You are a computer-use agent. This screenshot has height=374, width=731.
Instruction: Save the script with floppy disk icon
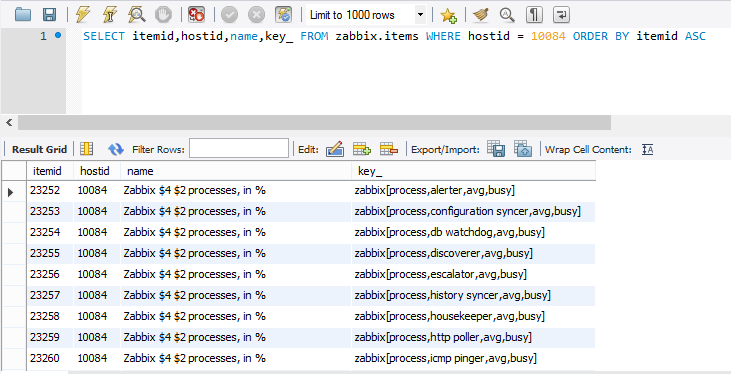pos(49,14)
